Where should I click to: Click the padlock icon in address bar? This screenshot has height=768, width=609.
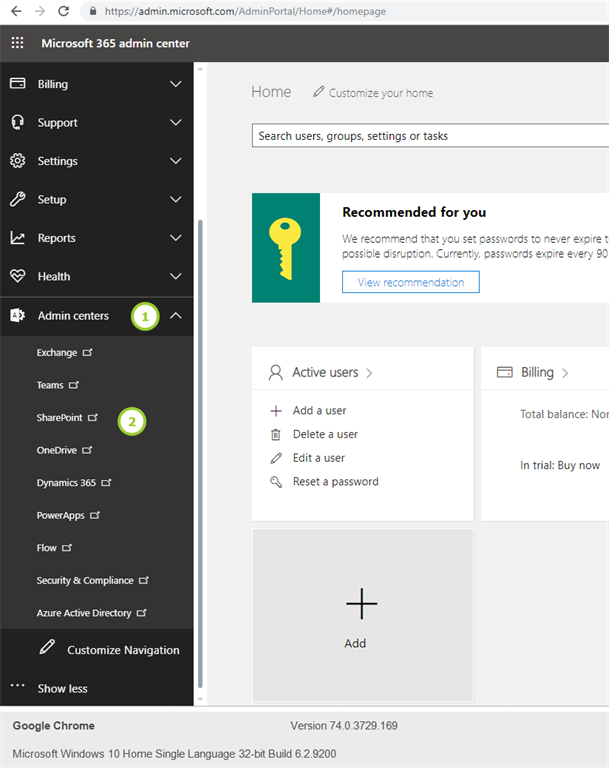92,11
